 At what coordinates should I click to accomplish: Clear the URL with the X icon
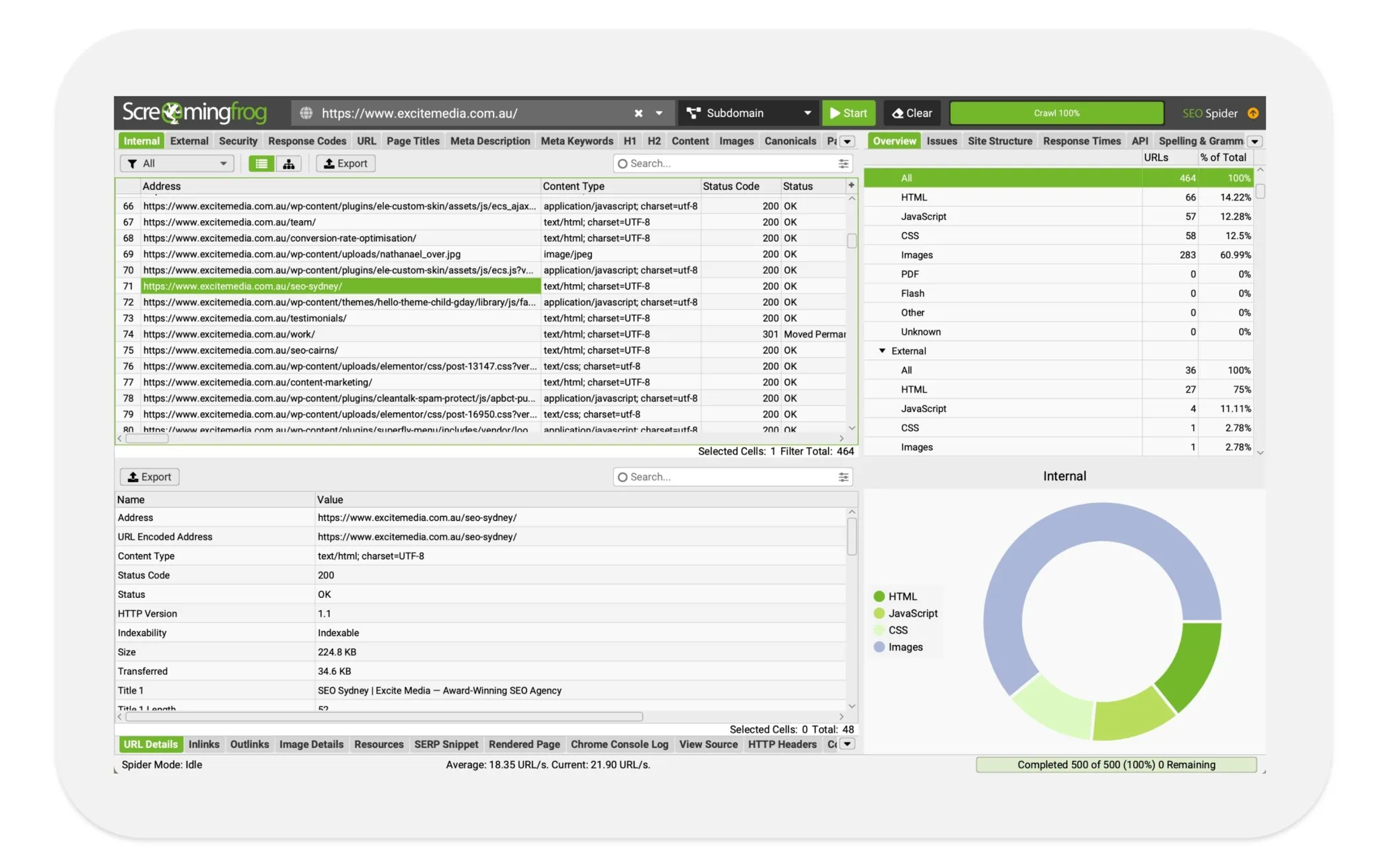point(638,113)
